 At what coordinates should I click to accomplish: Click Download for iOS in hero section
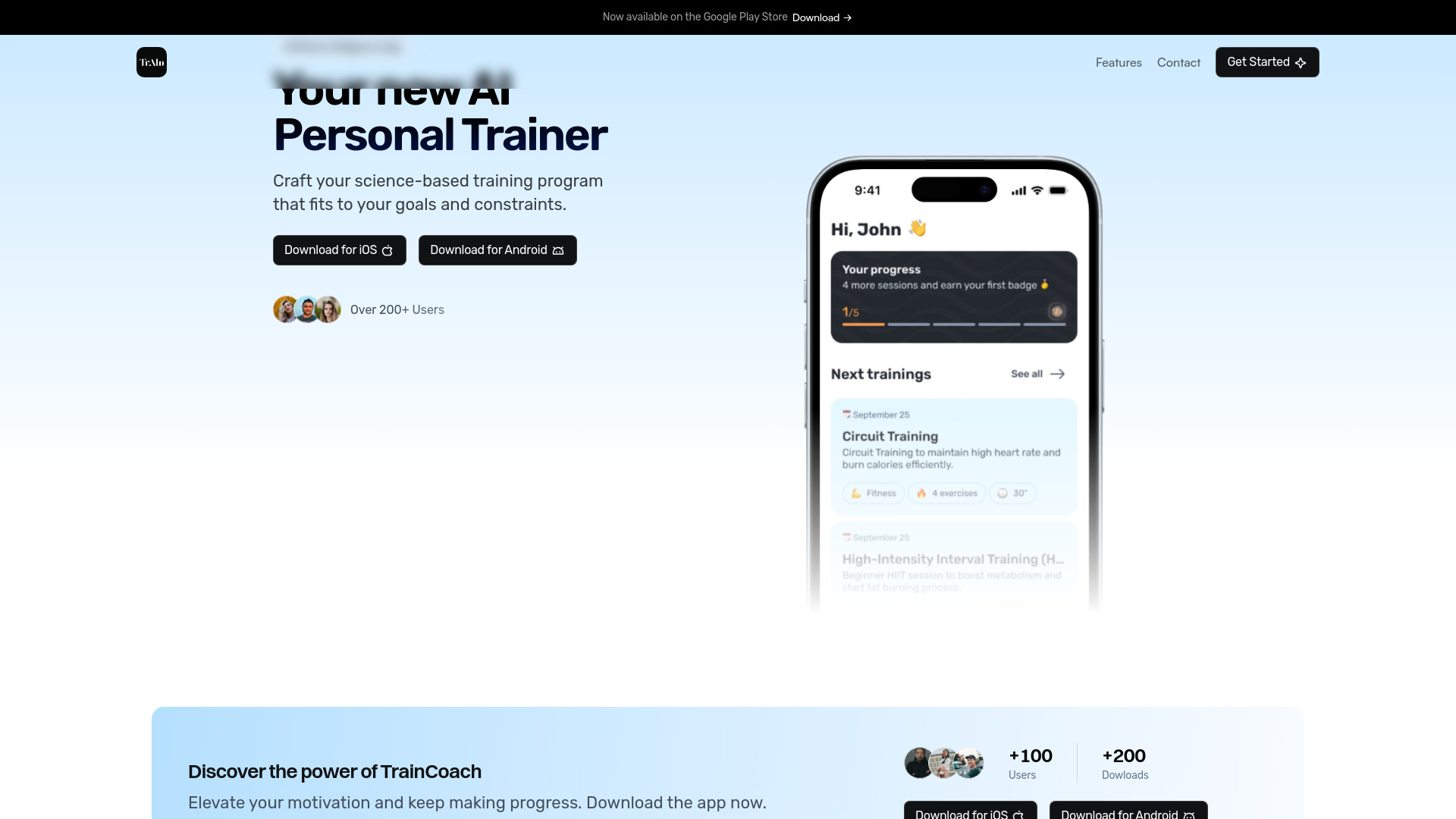339,249
